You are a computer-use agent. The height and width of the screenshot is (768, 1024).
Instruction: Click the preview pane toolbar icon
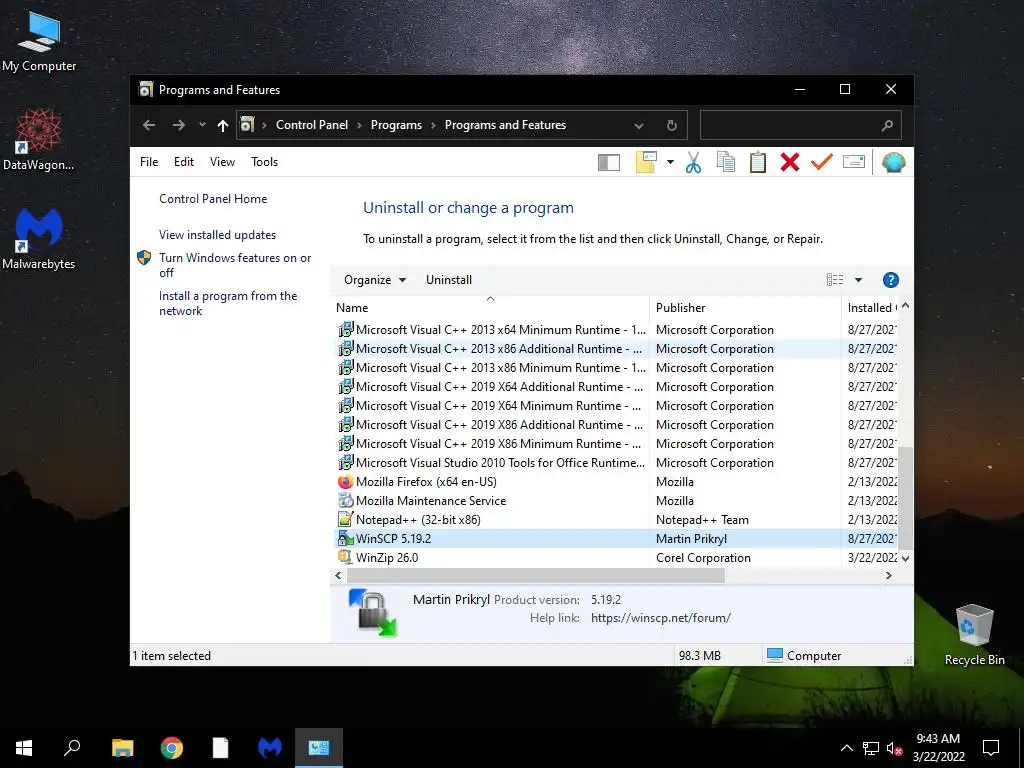point(609,162)
